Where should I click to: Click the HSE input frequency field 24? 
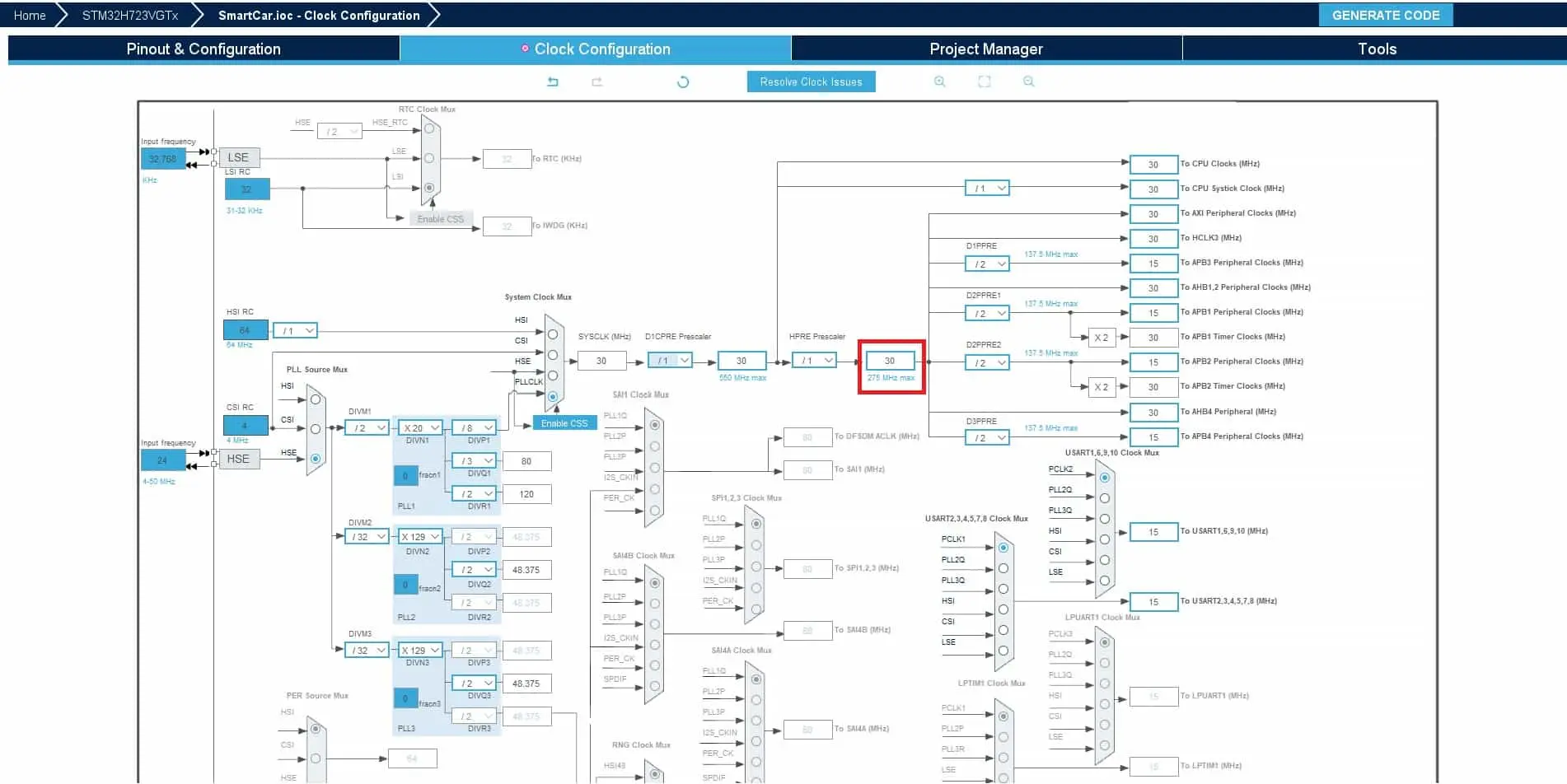pyautogui.click(x=163, y=460)
